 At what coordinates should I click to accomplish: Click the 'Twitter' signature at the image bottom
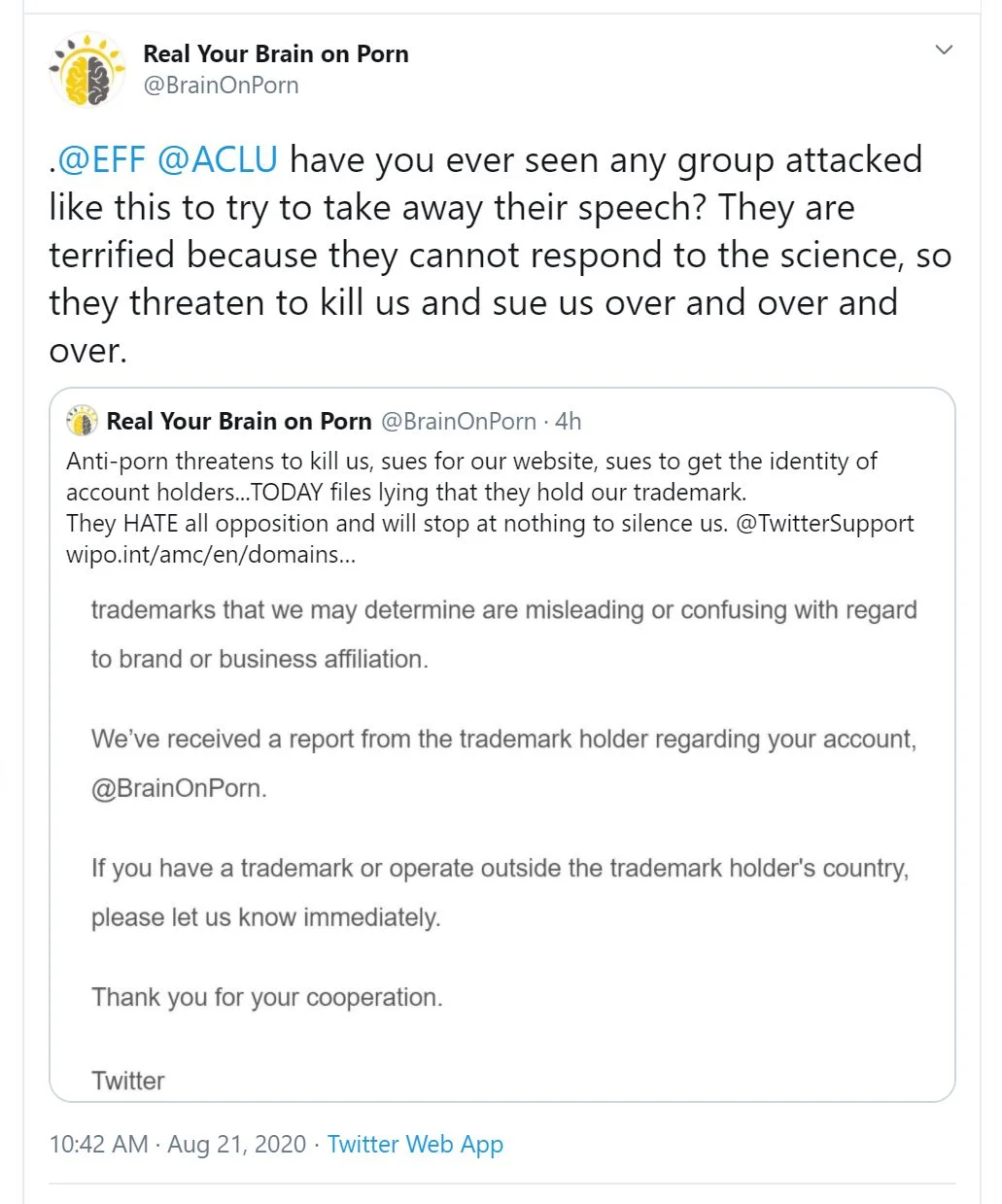127,1080
